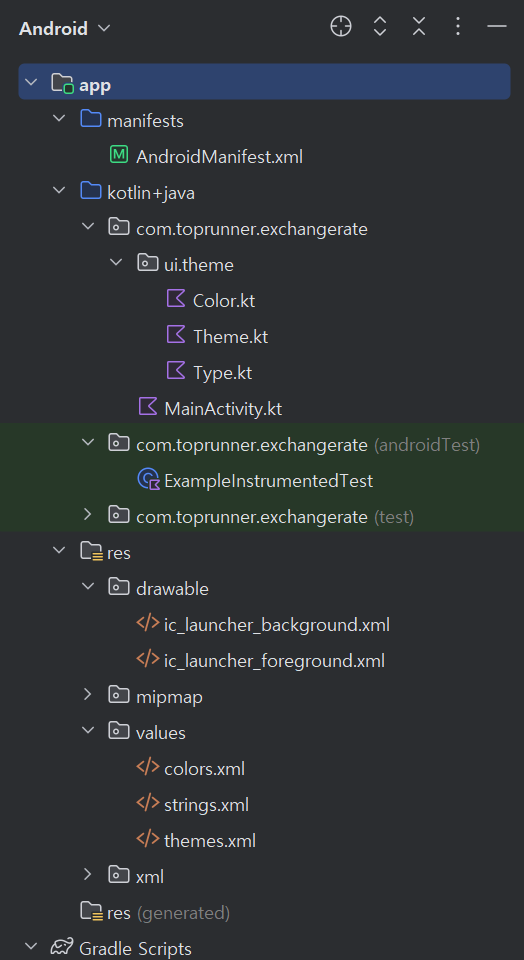Open the Android view dropdown
This screenshot has width=524, height=960.
(x=64, y=28)
